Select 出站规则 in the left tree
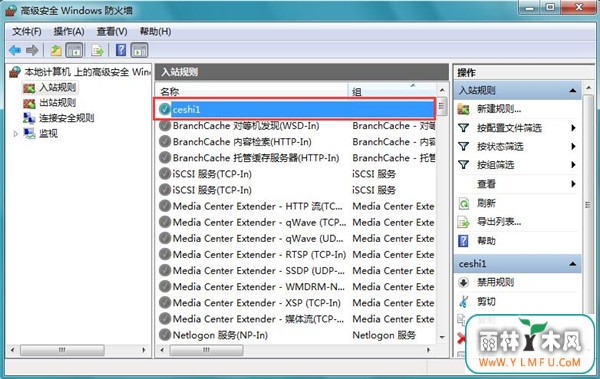The width and height of the screenshot is (600, 379). click(x=57, y=103)
